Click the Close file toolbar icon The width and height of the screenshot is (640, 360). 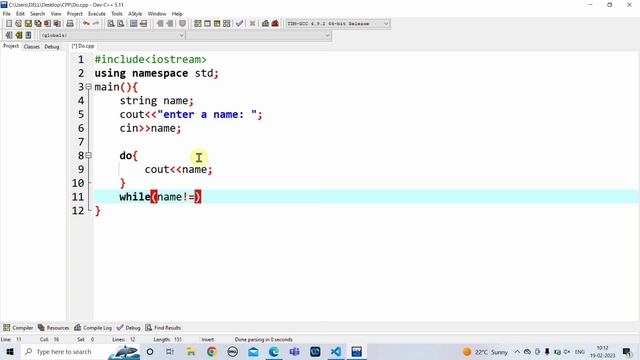pos(48,24)
